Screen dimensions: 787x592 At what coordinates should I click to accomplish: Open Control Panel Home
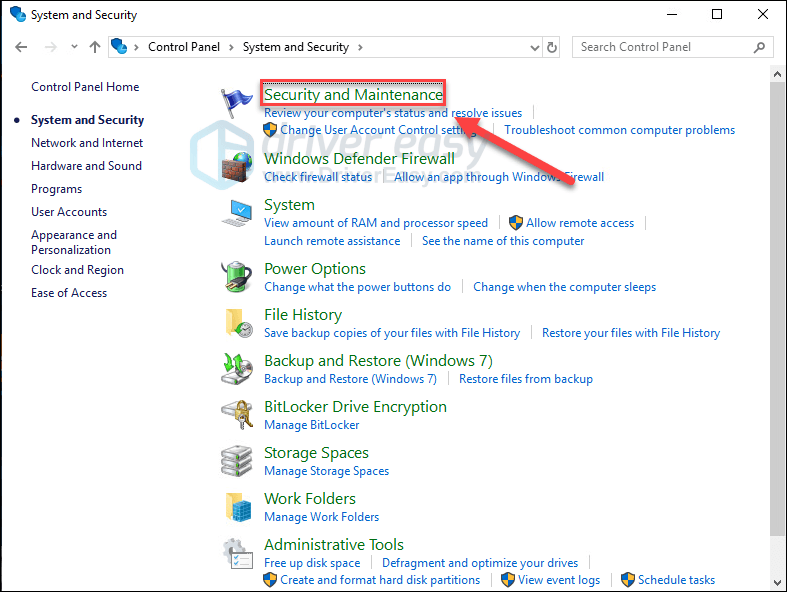click(x=85, y=87)
